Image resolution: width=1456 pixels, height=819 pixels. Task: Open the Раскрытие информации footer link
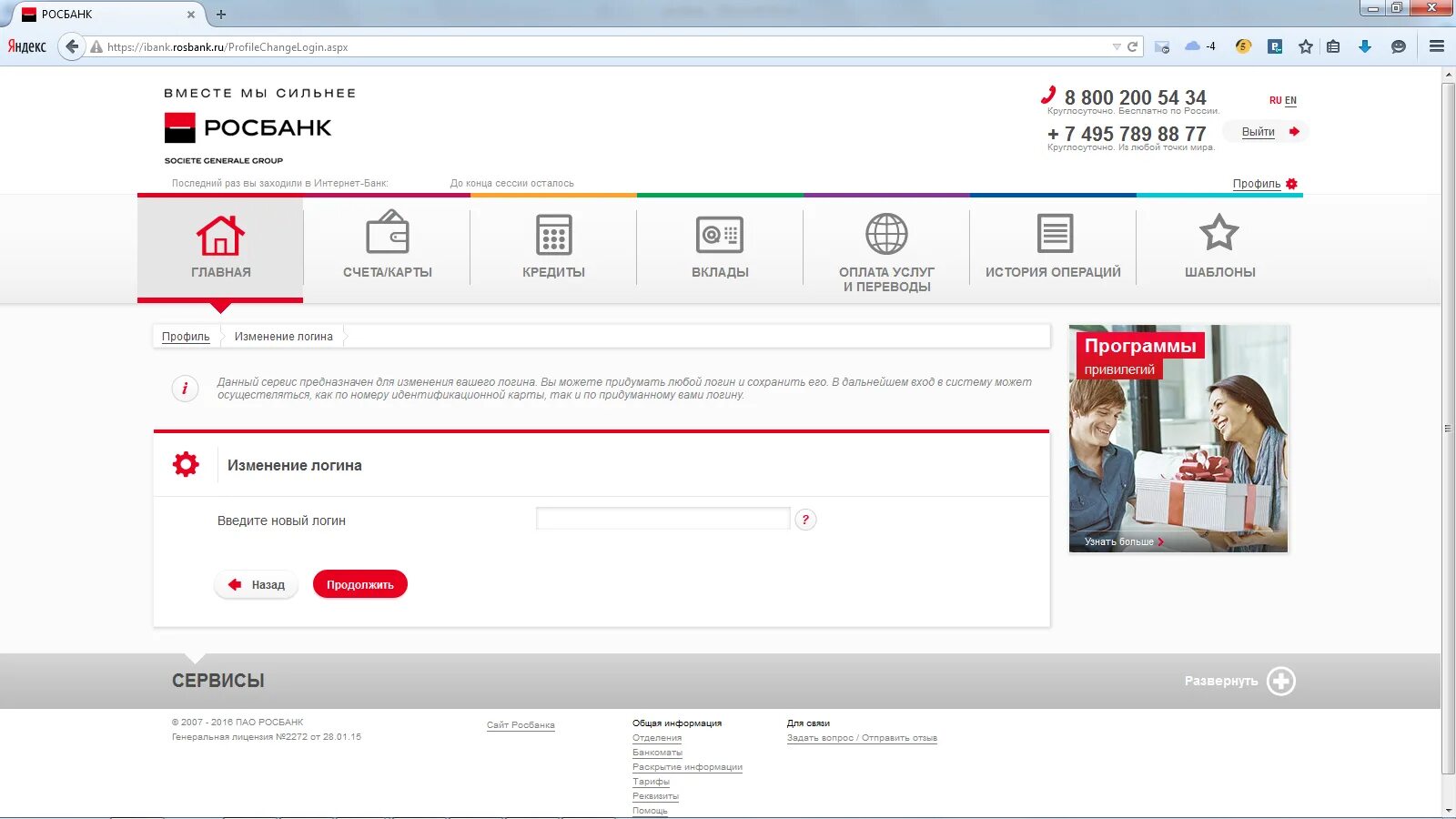687,767
